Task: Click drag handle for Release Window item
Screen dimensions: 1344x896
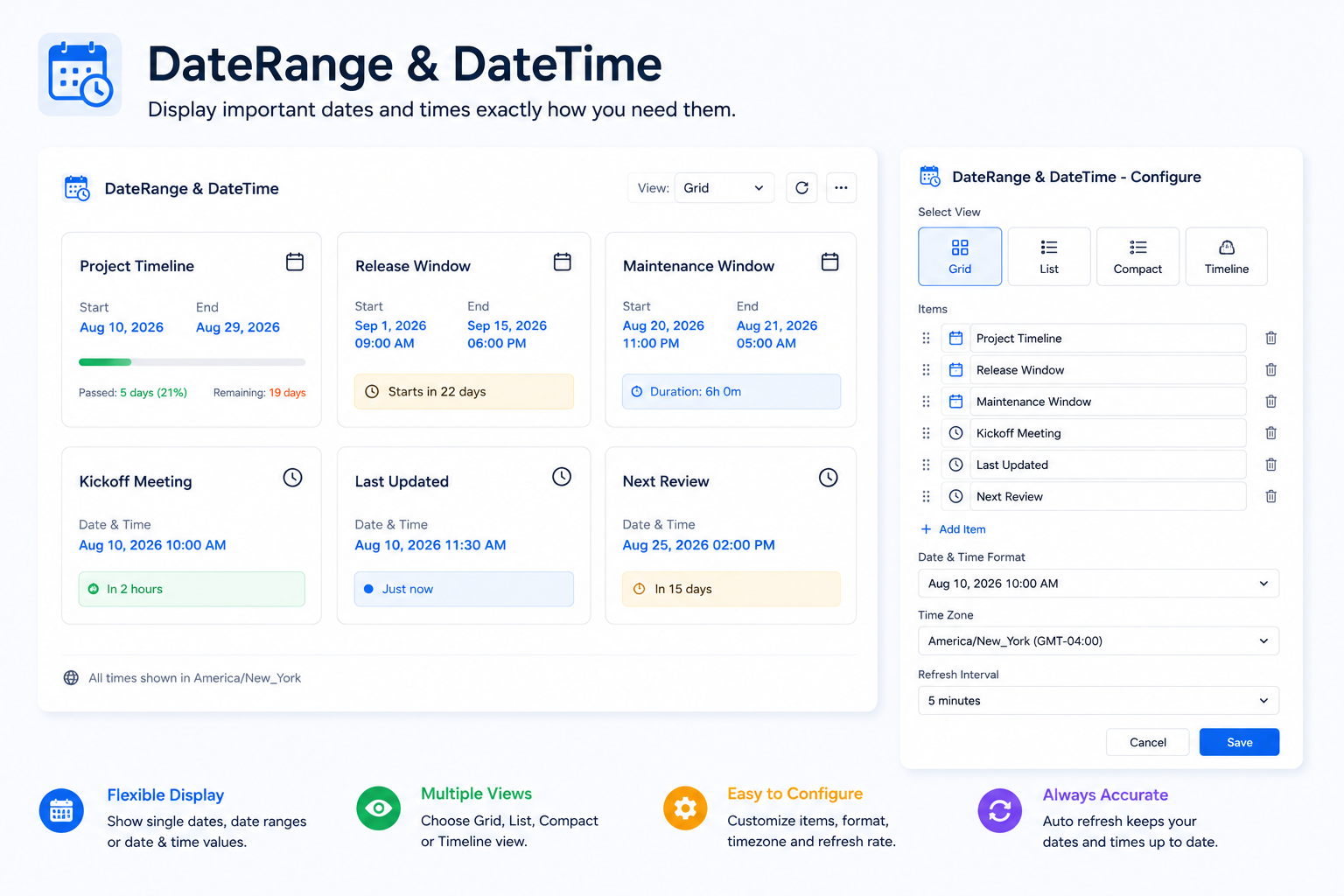Action: 926,369
